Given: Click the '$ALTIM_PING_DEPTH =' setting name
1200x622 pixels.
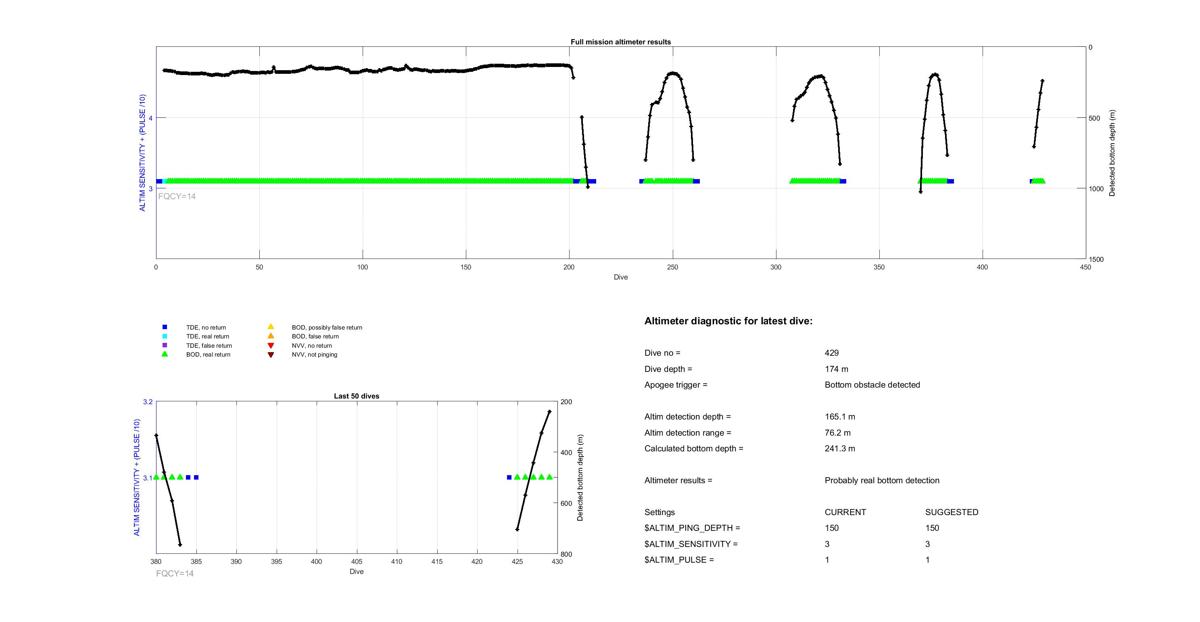Looking at the screenshot, I should [x=692, y=528].
